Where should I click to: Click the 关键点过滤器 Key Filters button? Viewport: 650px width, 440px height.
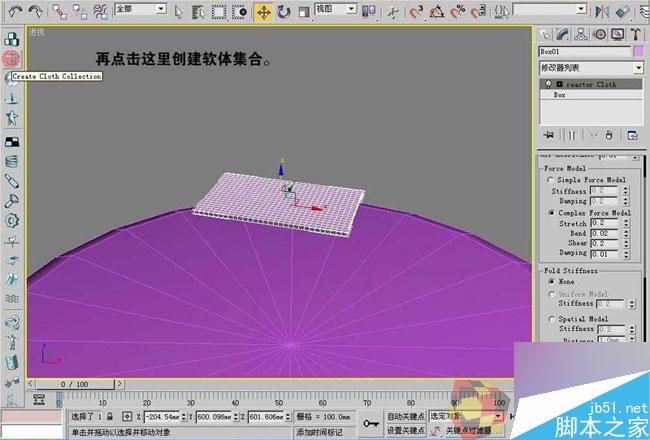[x=468, y=431]
